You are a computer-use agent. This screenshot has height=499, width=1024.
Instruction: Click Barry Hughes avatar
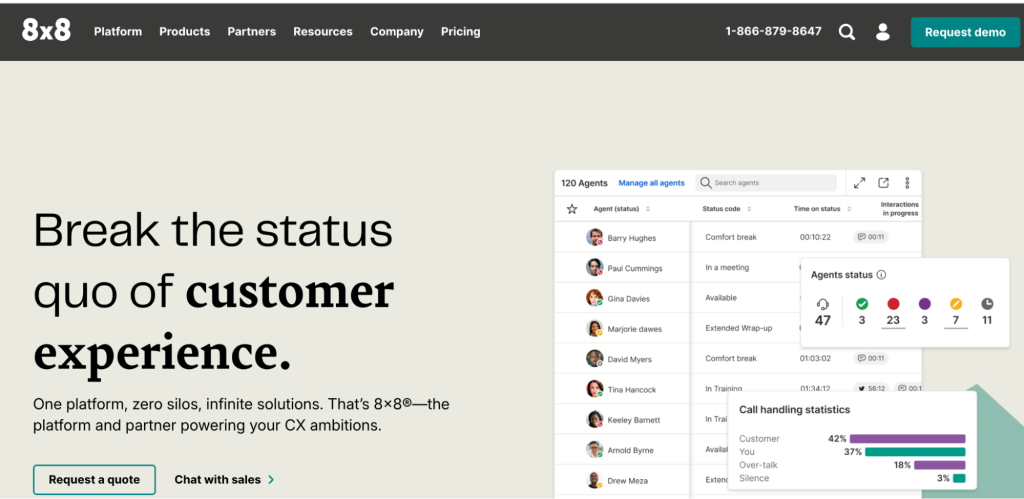coord(594,237)
